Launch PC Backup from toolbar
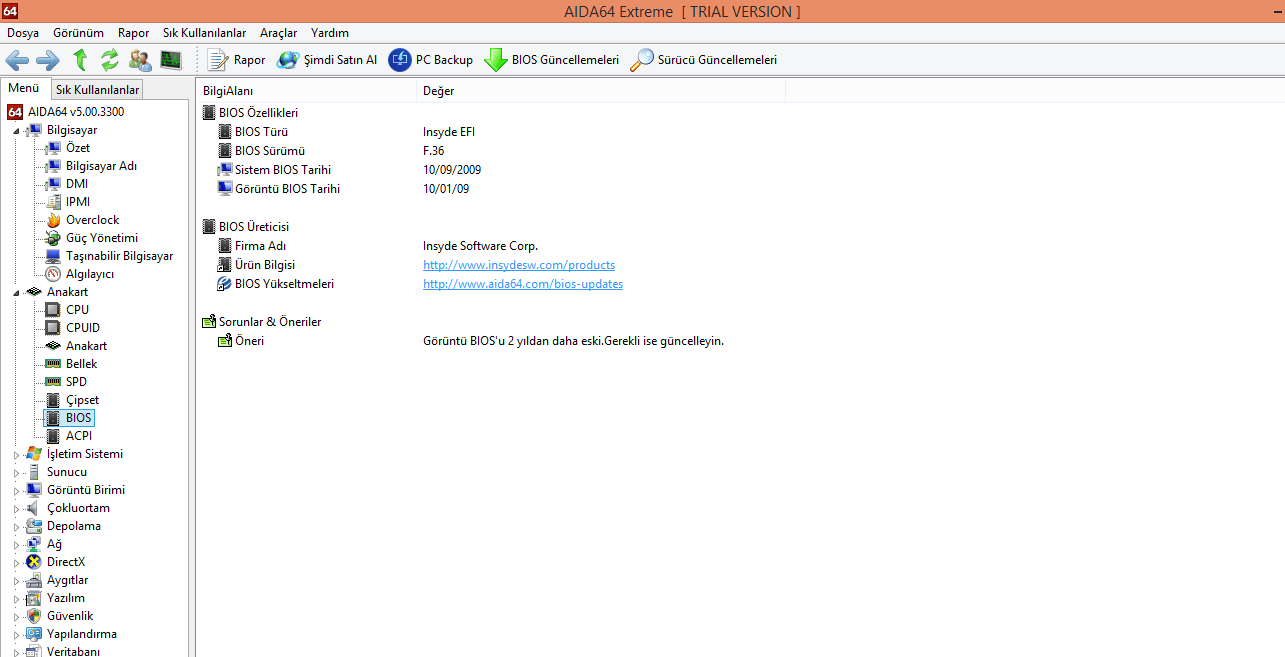Viewport: 1285px width, 657px height. click(x=431, y=60)
